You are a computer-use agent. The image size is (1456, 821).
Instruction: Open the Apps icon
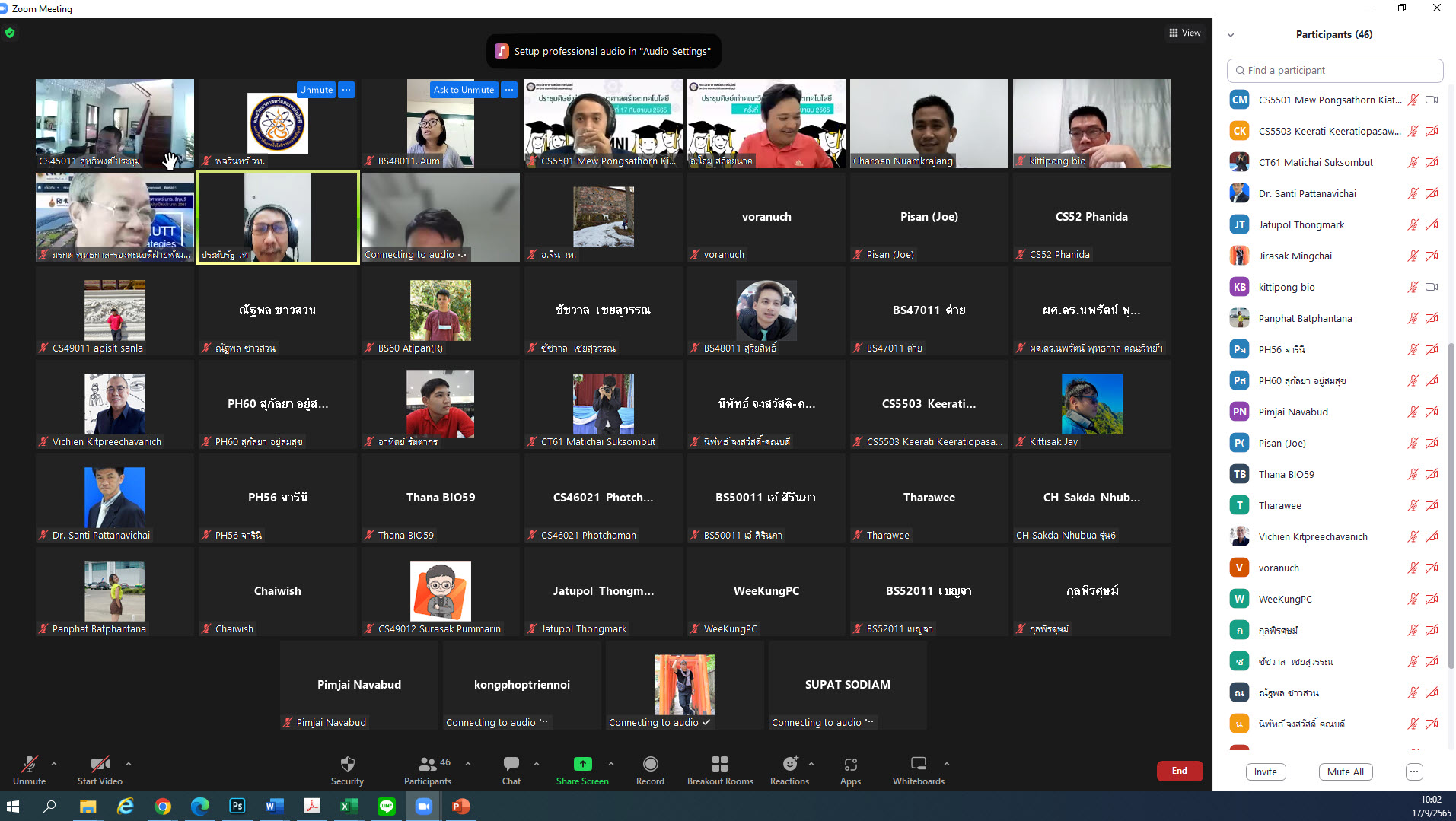click(x=850, y=763)
